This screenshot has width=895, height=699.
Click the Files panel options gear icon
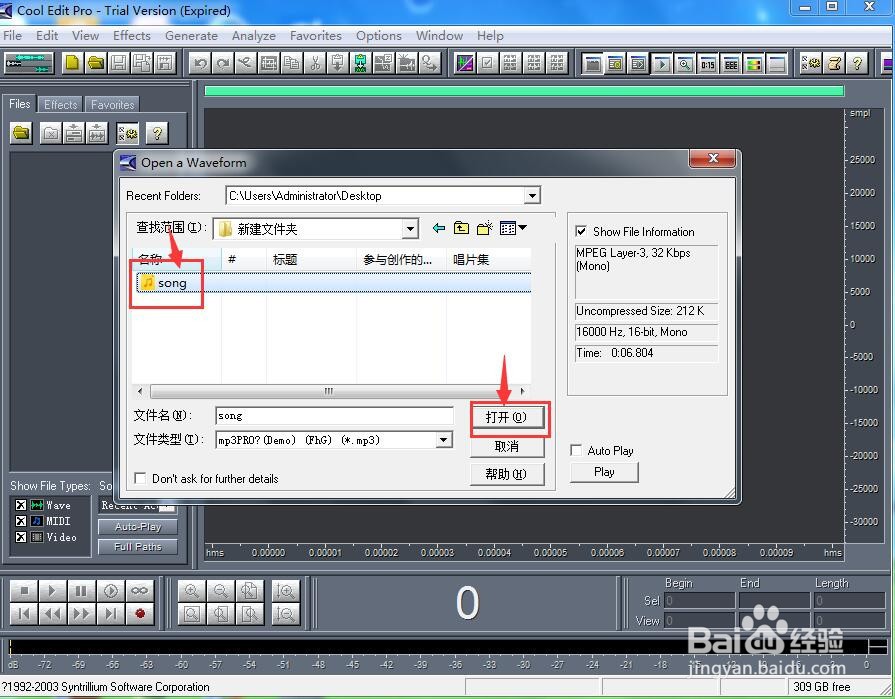128,134
